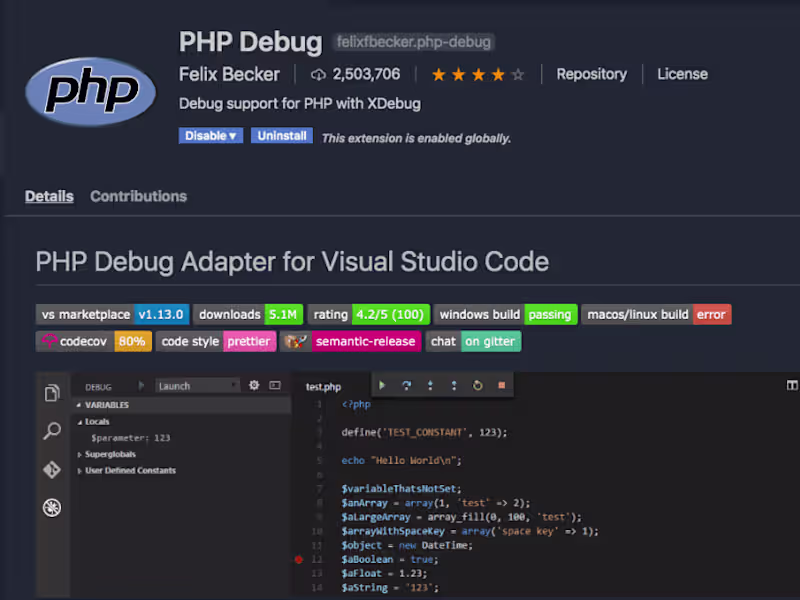This screenshot has height=600, width=800.
Task: Click the green Continue icon in debug toolbar
Action: (x=382, y=385)
